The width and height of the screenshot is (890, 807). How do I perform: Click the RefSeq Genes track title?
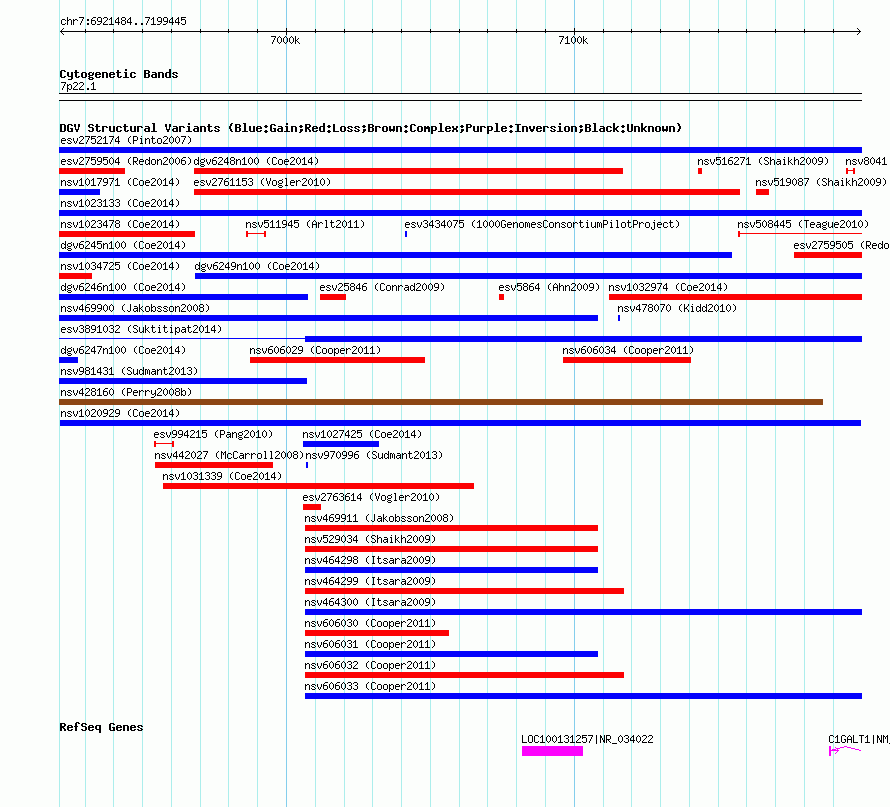pyautogui.click(x=101, y=728)
